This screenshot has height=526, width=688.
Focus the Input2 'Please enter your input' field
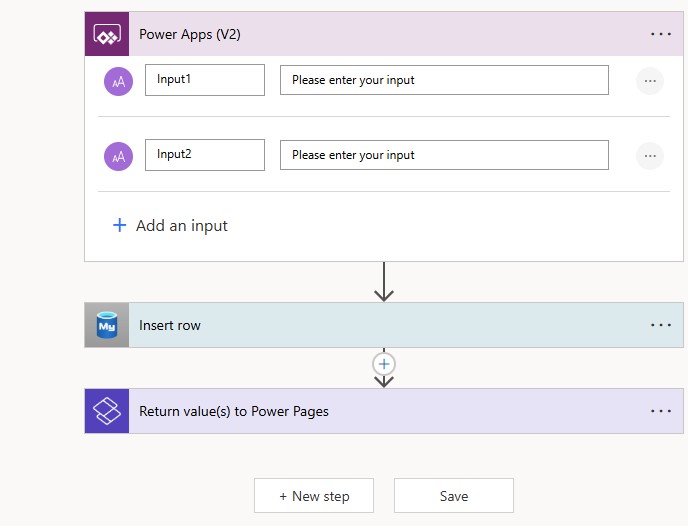[444, 155]
